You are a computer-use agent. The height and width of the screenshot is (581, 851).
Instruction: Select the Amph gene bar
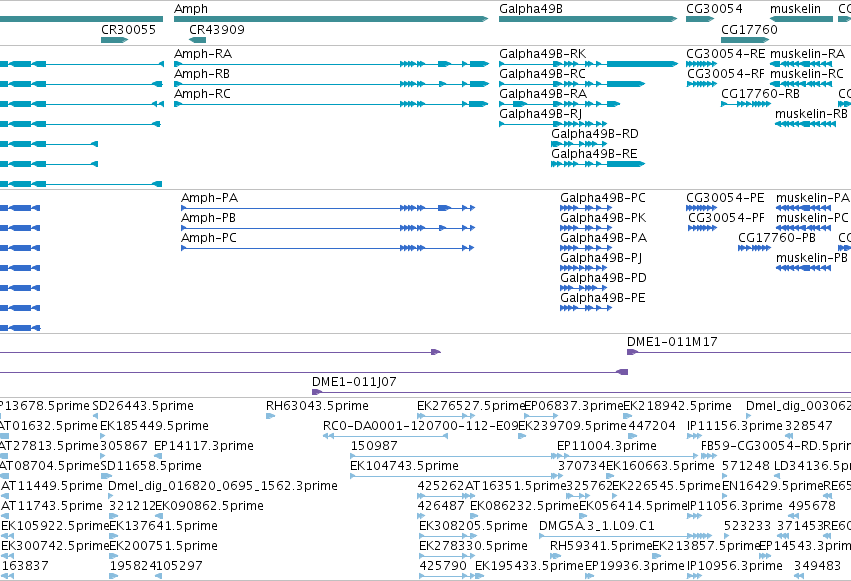click(x=331, y=19)
